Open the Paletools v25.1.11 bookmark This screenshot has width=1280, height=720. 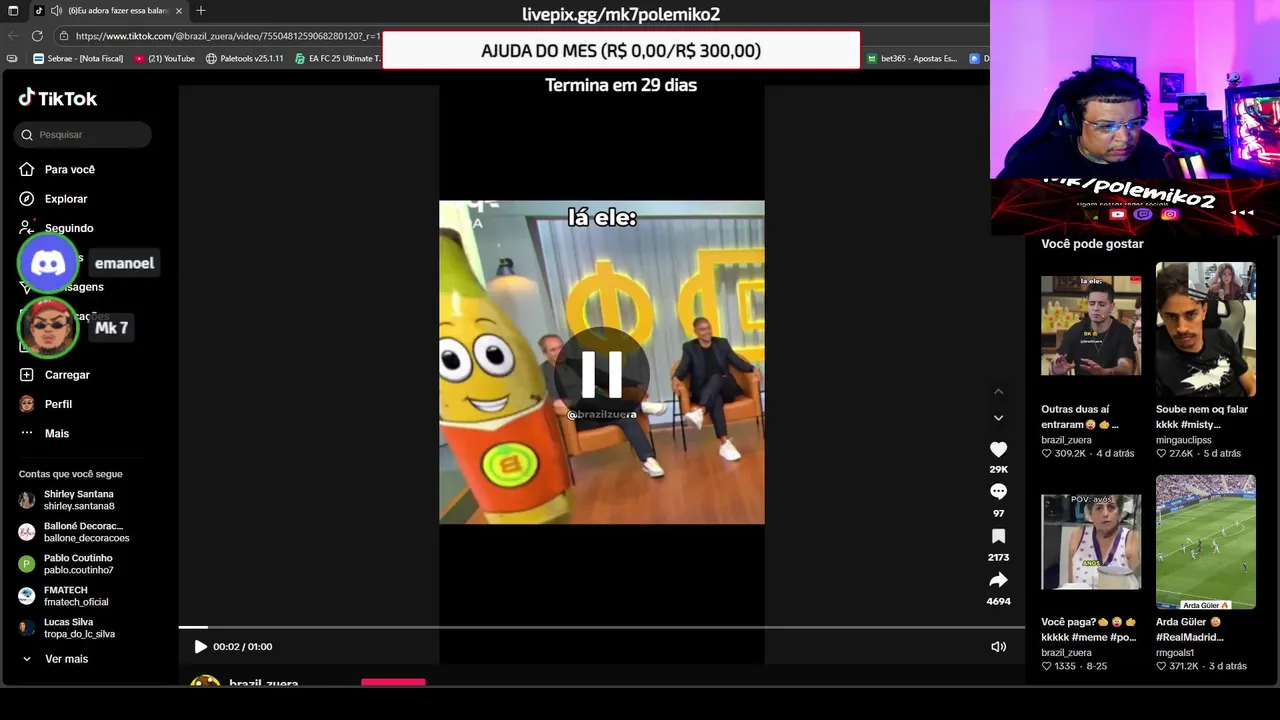click(245, 59)
